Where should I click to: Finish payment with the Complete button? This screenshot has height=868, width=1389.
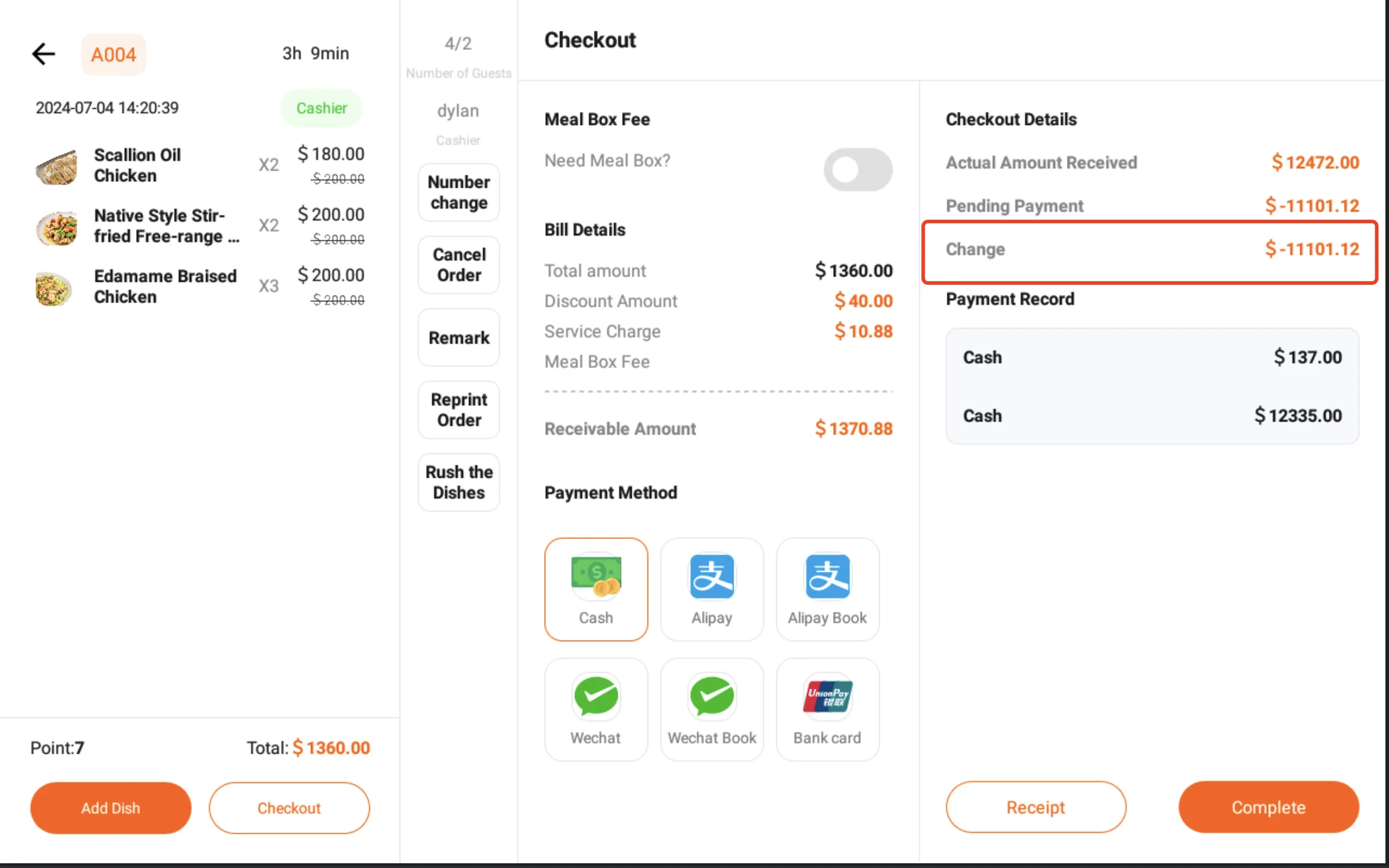(x=1268, y=807)
